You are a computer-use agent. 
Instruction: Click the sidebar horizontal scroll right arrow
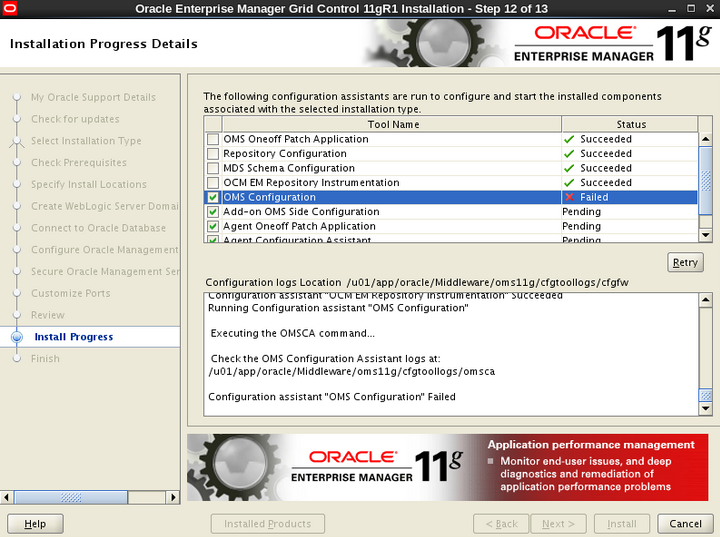click(x=173, y=497)
